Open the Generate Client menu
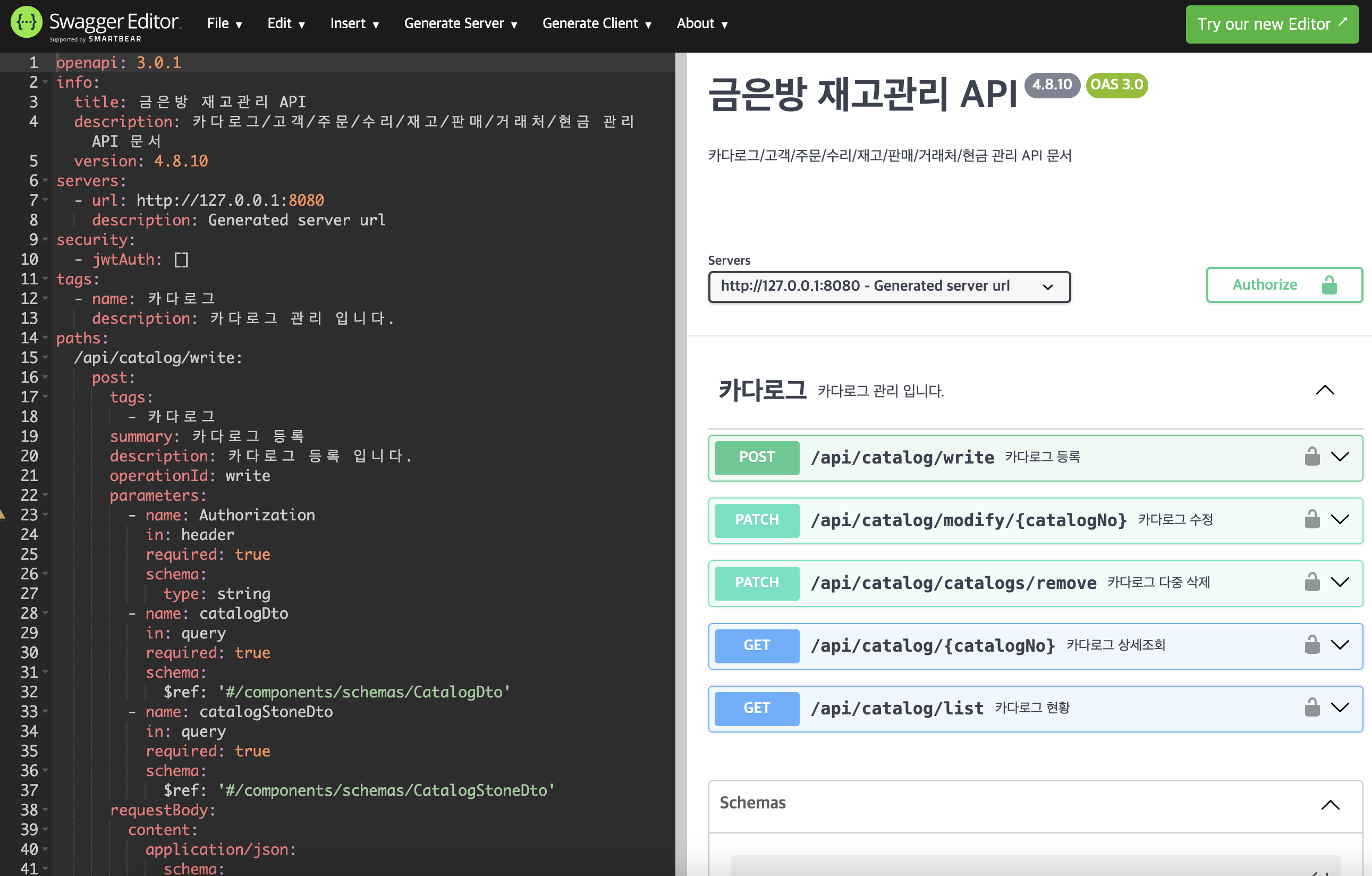Image resolution: width=1372 pixels, height=876 pixels. (x=597, y=23)
